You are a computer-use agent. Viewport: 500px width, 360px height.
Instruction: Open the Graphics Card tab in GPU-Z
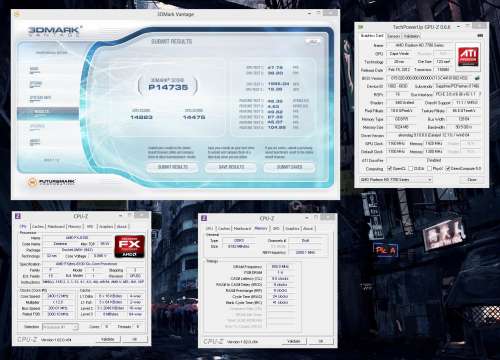(x=372, y=36)
